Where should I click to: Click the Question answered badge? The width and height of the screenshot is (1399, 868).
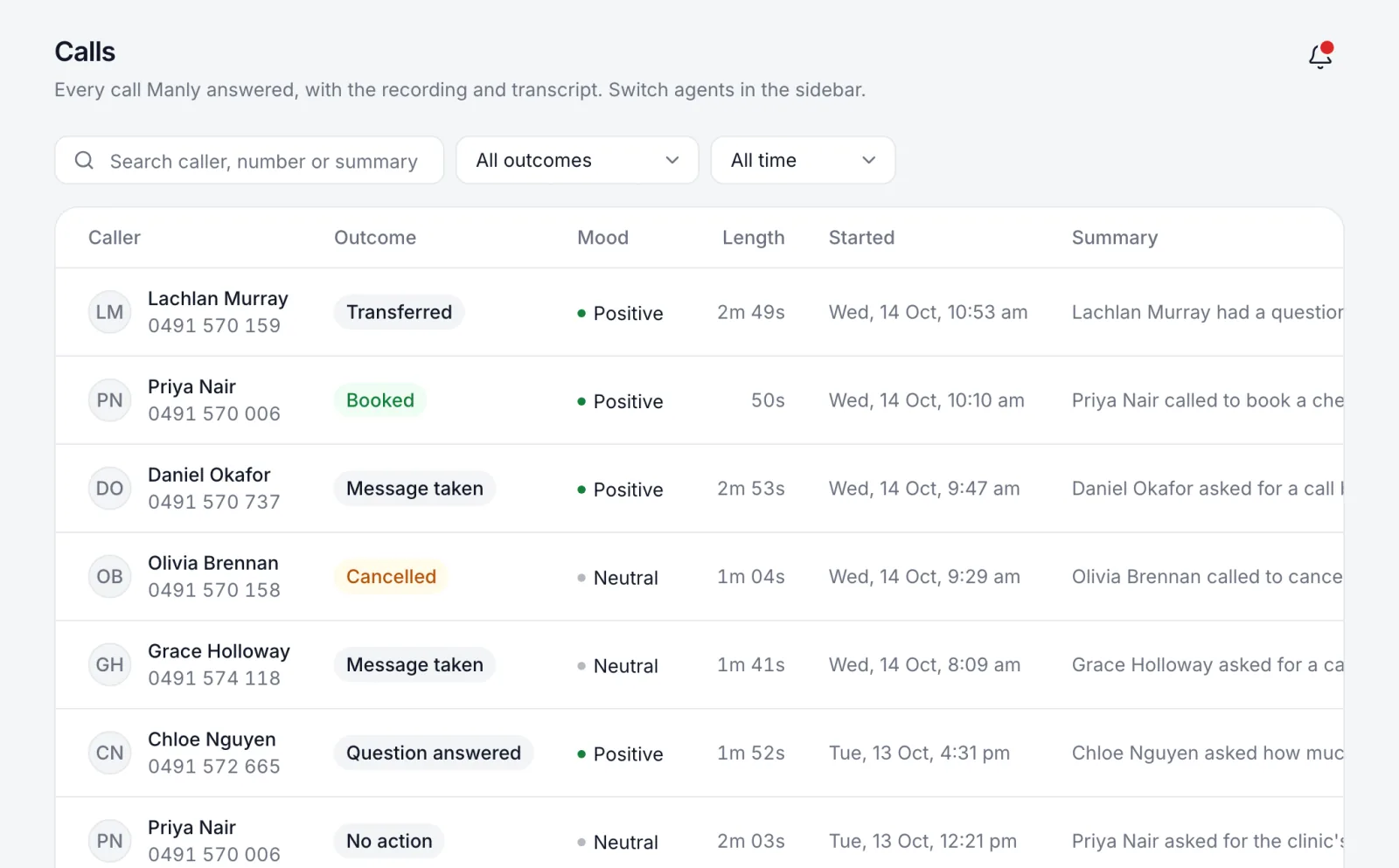(434, 753)
